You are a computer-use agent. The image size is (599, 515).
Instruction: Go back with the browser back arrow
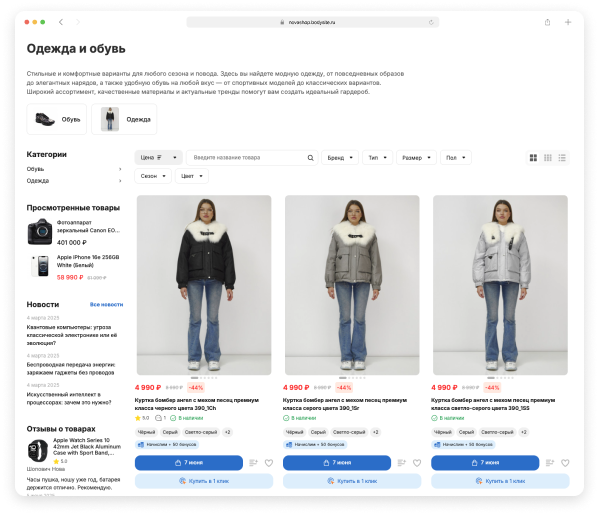[x=61, y=22]
